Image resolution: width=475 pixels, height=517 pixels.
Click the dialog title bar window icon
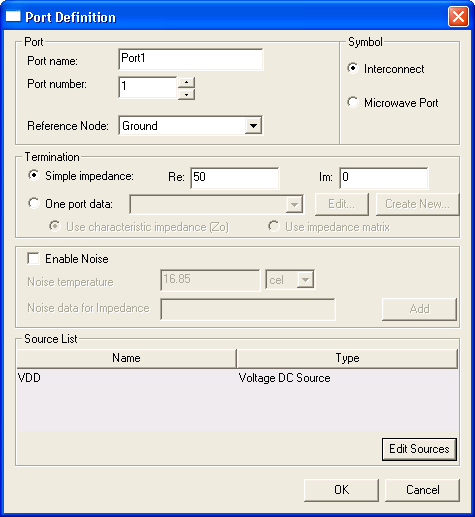(13, 16)
